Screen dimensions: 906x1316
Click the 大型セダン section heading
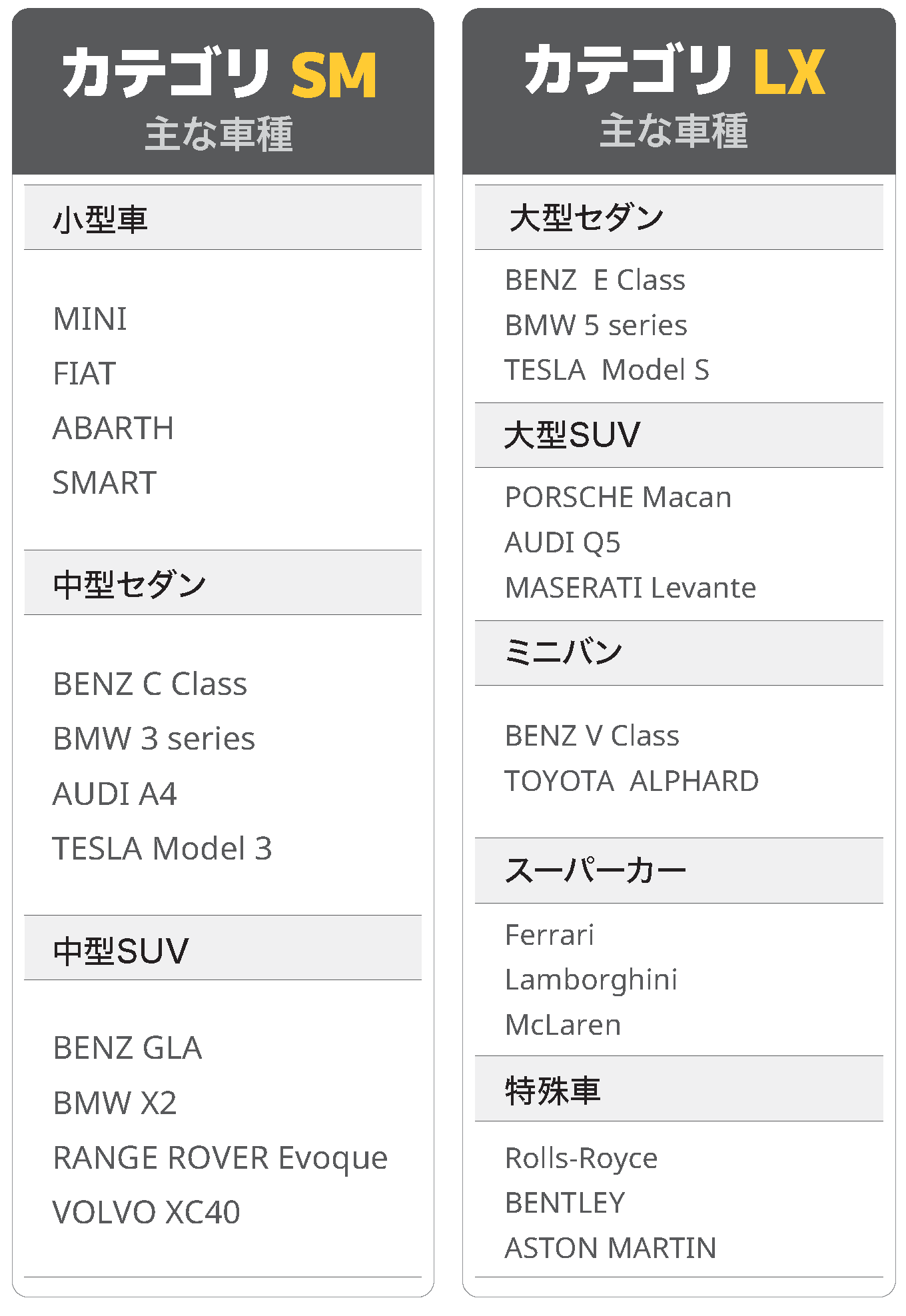click(679, 217)
